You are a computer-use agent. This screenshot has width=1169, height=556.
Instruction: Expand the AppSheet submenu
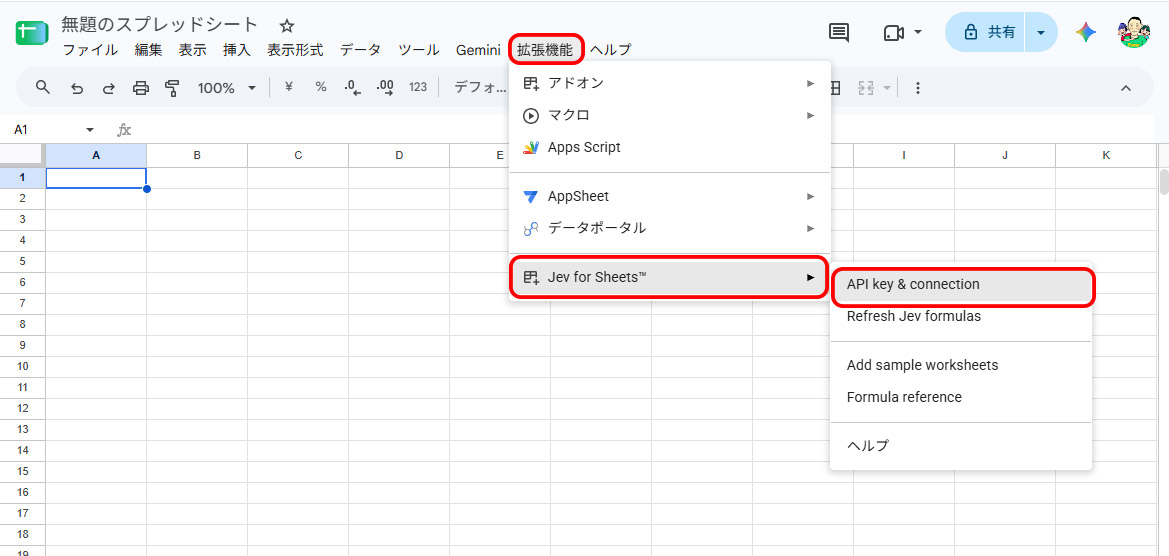tap(669, 196)
